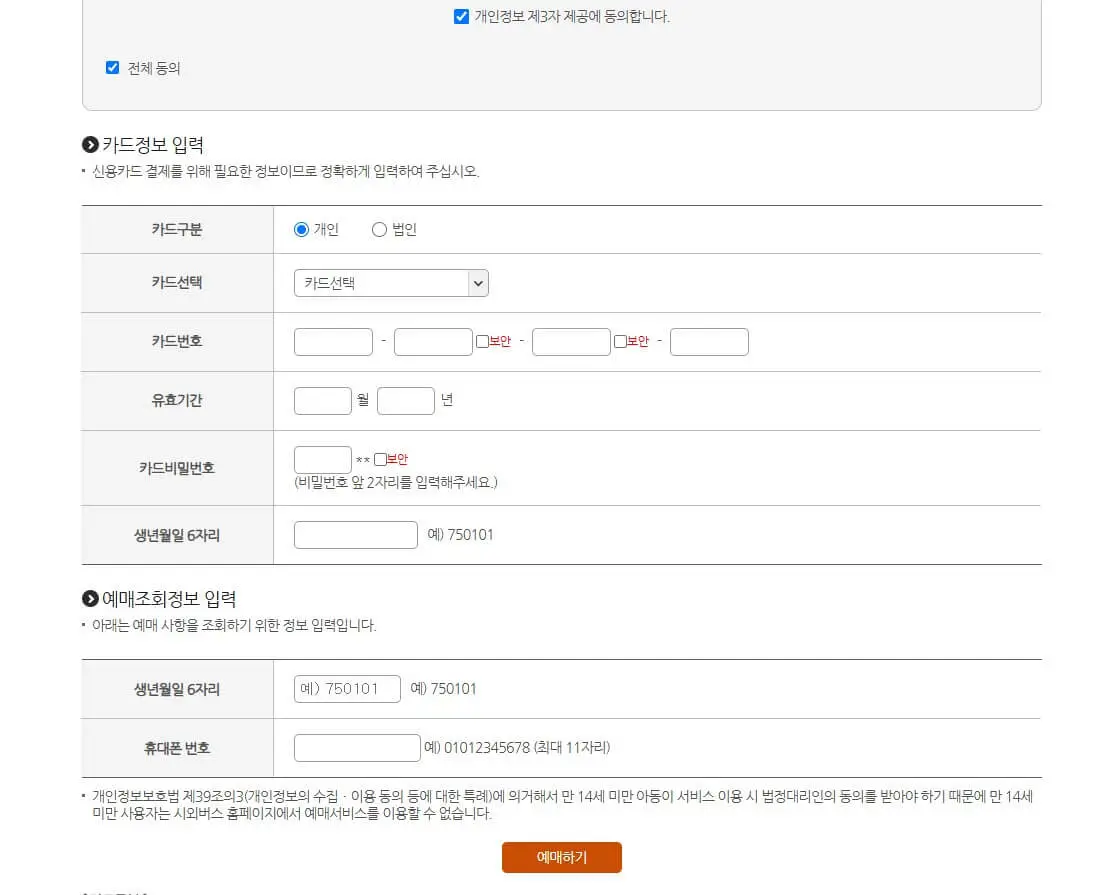The image size is (1093, 895).
Task: Uncheck the 개인정보 제3자 제공 동의 checkbox
Action: tap(461, 16)
